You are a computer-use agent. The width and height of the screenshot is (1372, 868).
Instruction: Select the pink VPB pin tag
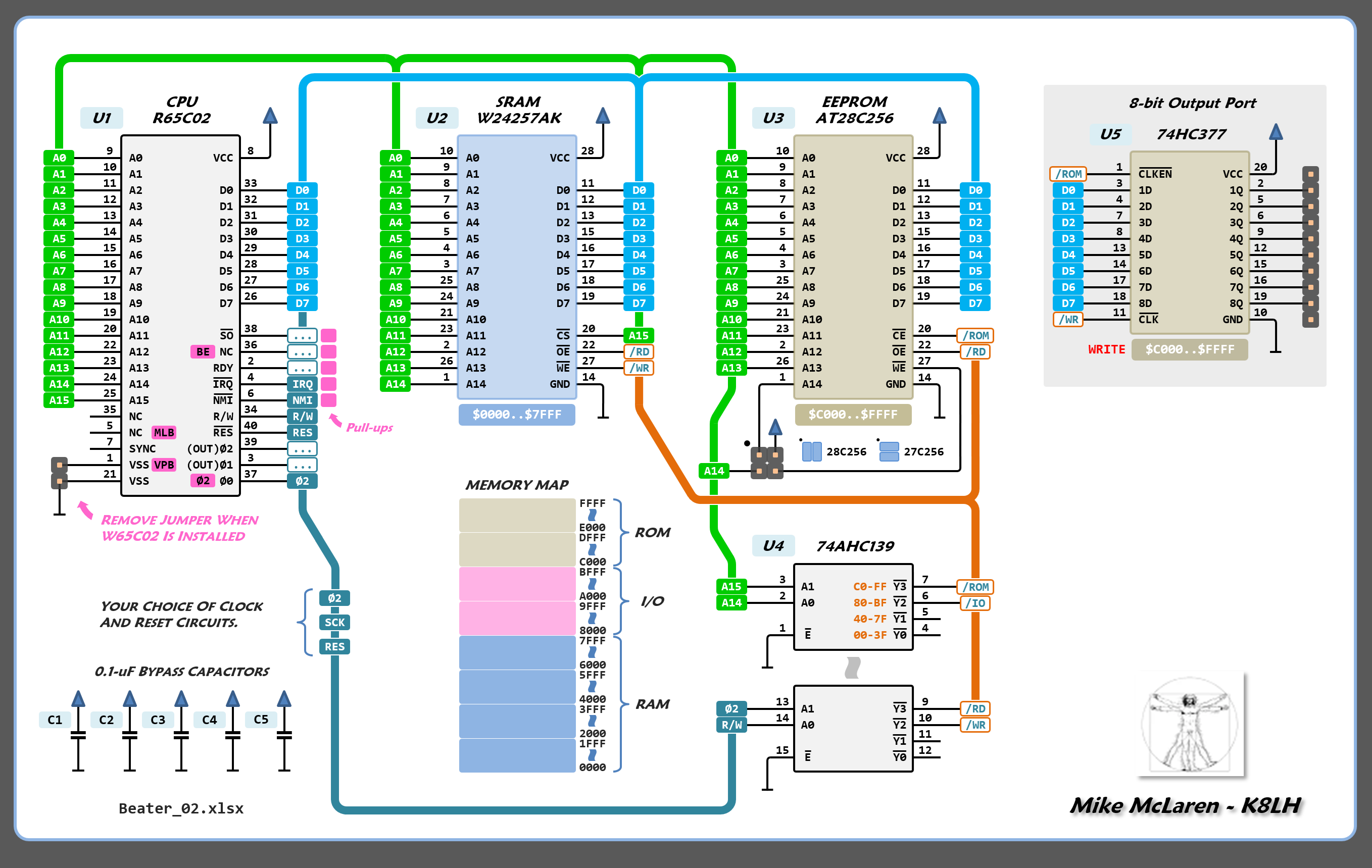(x=164, y=465)
